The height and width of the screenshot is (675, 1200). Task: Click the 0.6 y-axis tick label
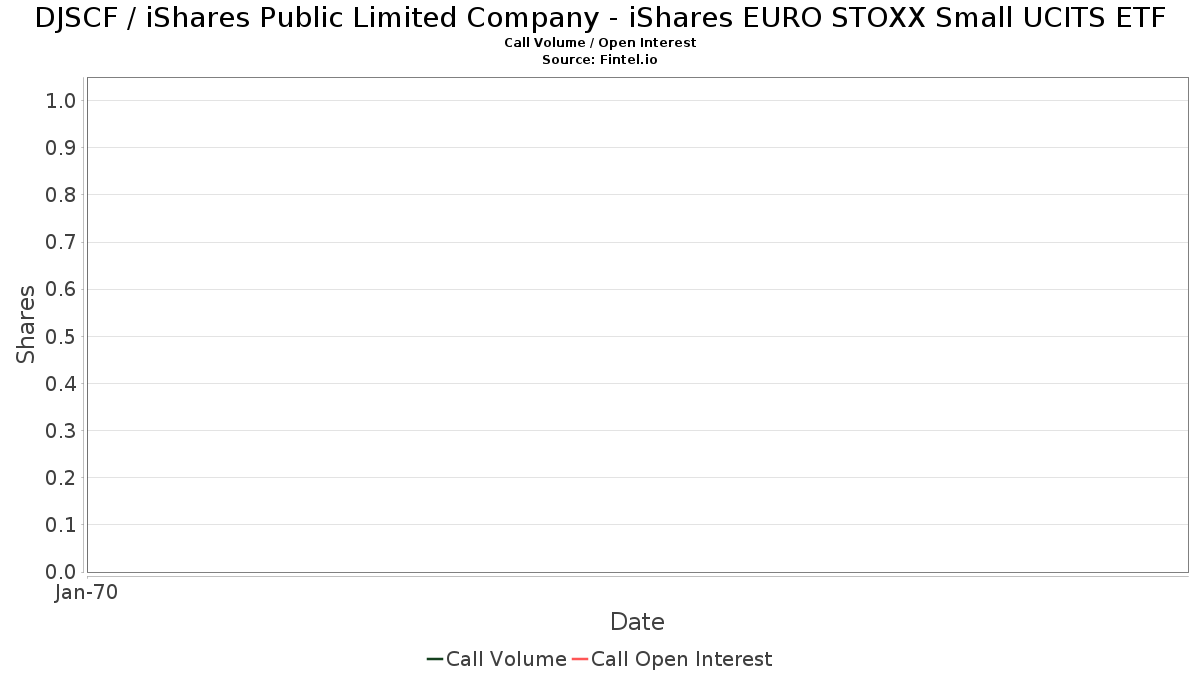coord(61,289)
